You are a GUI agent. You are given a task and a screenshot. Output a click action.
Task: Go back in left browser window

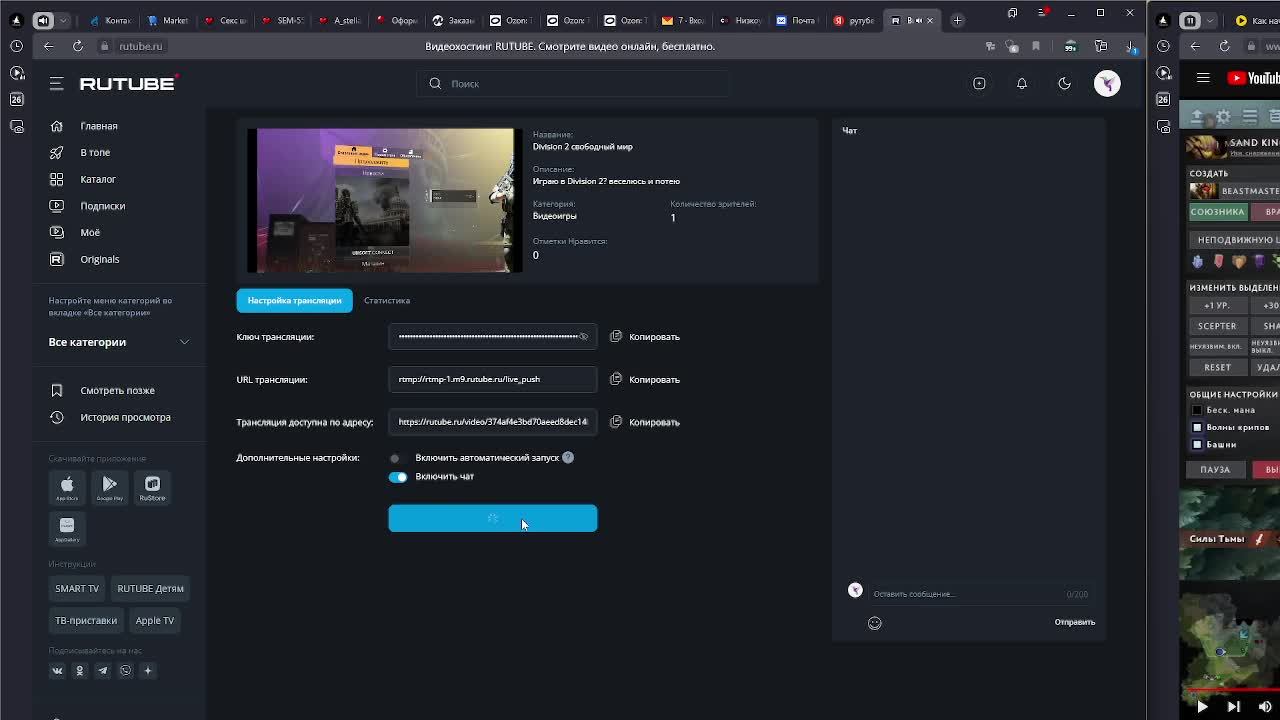48,46
